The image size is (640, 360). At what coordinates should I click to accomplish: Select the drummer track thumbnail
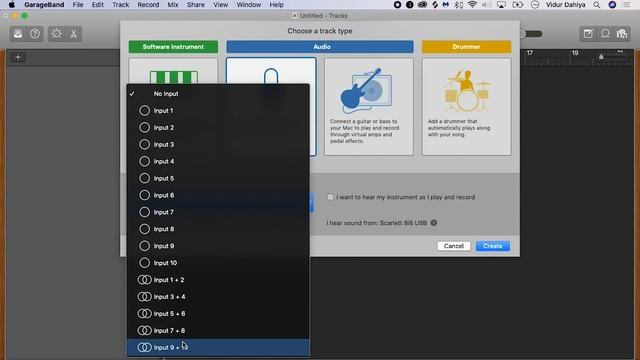point(467,107)
